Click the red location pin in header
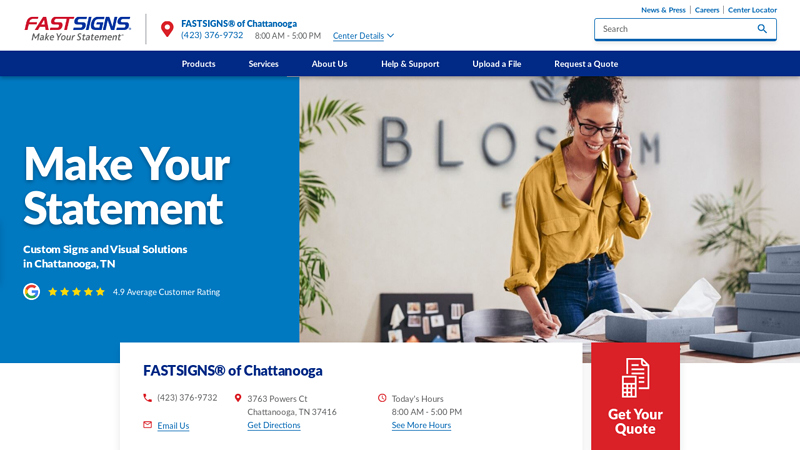800x450 pixels. pos(167,29)
